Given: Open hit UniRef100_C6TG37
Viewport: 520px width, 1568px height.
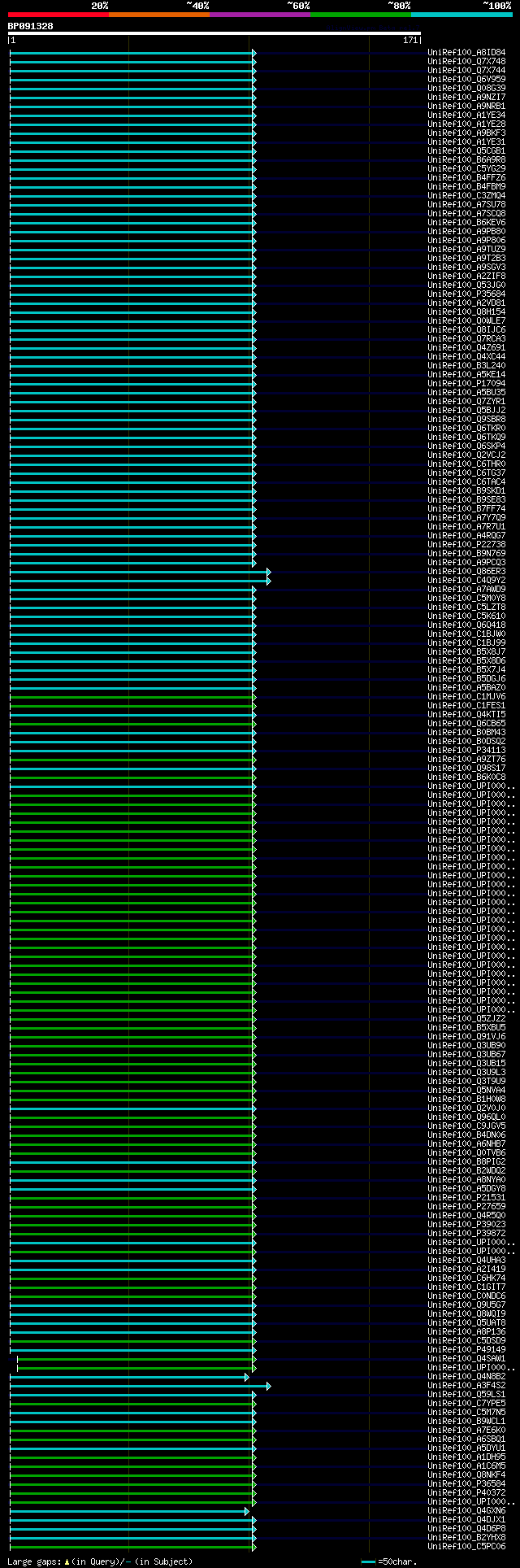Looking at the screenshot, I should coord(466,473).
